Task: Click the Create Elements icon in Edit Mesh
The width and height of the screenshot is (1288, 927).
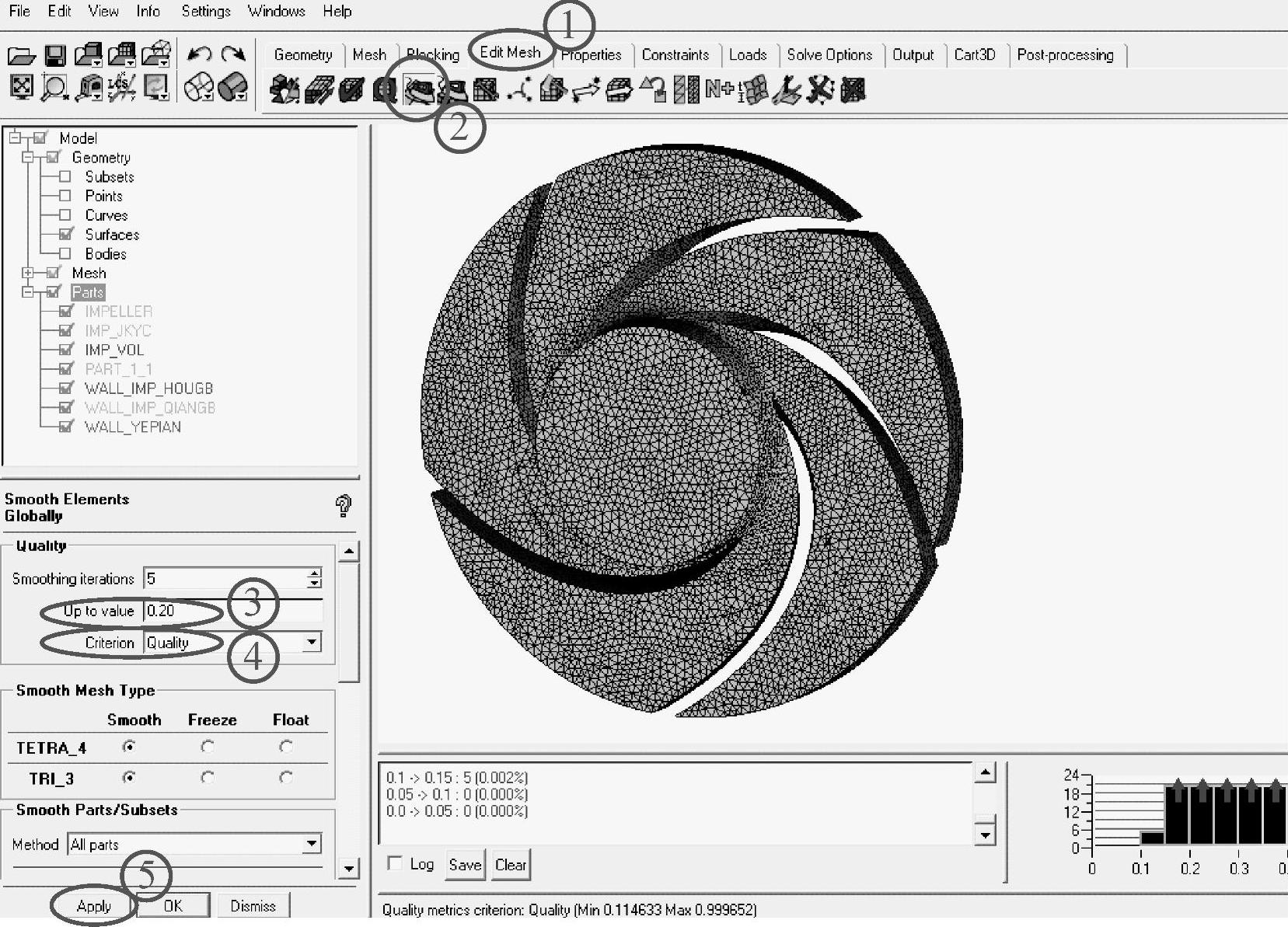Action: tap(284, 90)
